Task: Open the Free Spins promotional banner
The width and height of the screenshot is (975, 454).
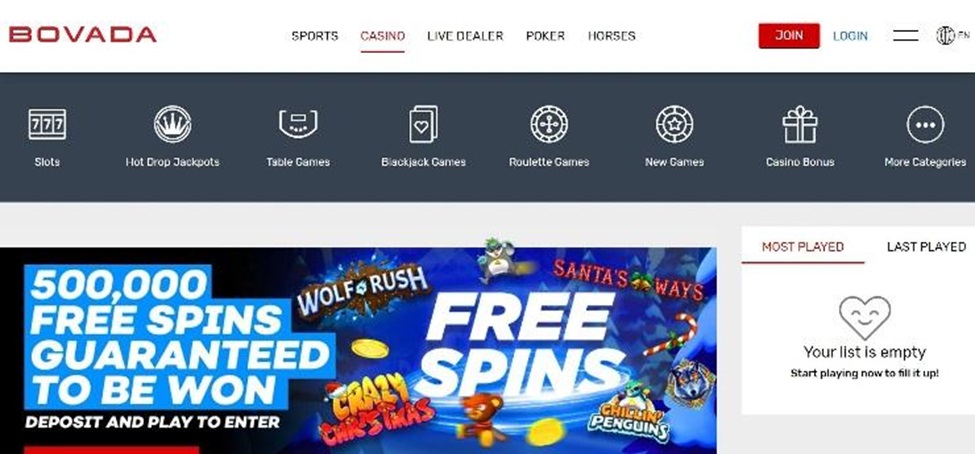Action: point(358,351)
